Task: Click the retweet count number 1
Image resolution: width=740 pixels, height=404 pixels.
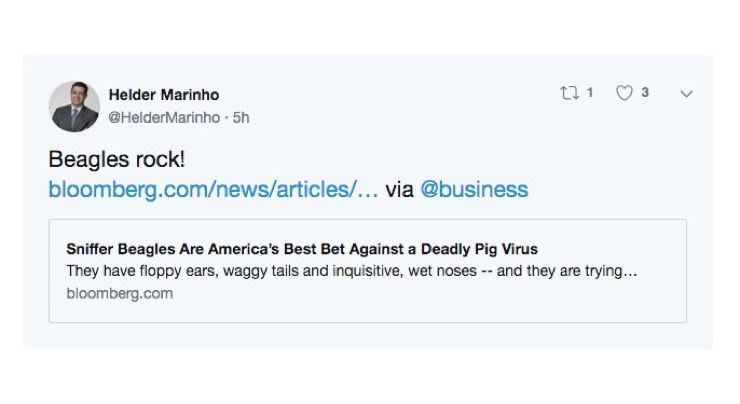Action: [x=590, y=93]
